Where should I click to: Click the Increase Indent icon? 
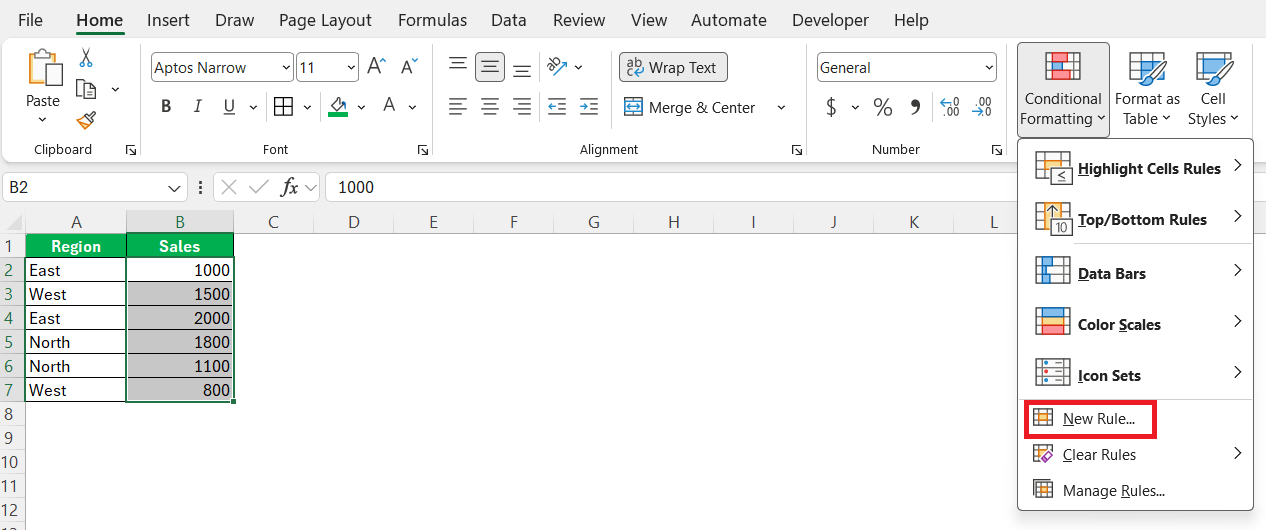point(589,107)
